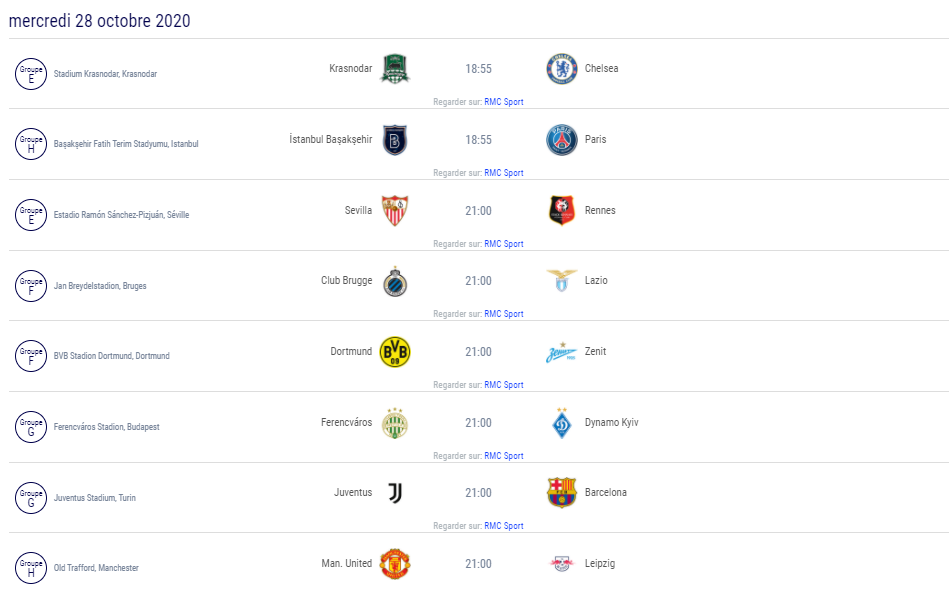This screenshot has width=951, height=589.
Task: Click the İstanbul Başakşehir badge
Action: click(x=395, y=140)
